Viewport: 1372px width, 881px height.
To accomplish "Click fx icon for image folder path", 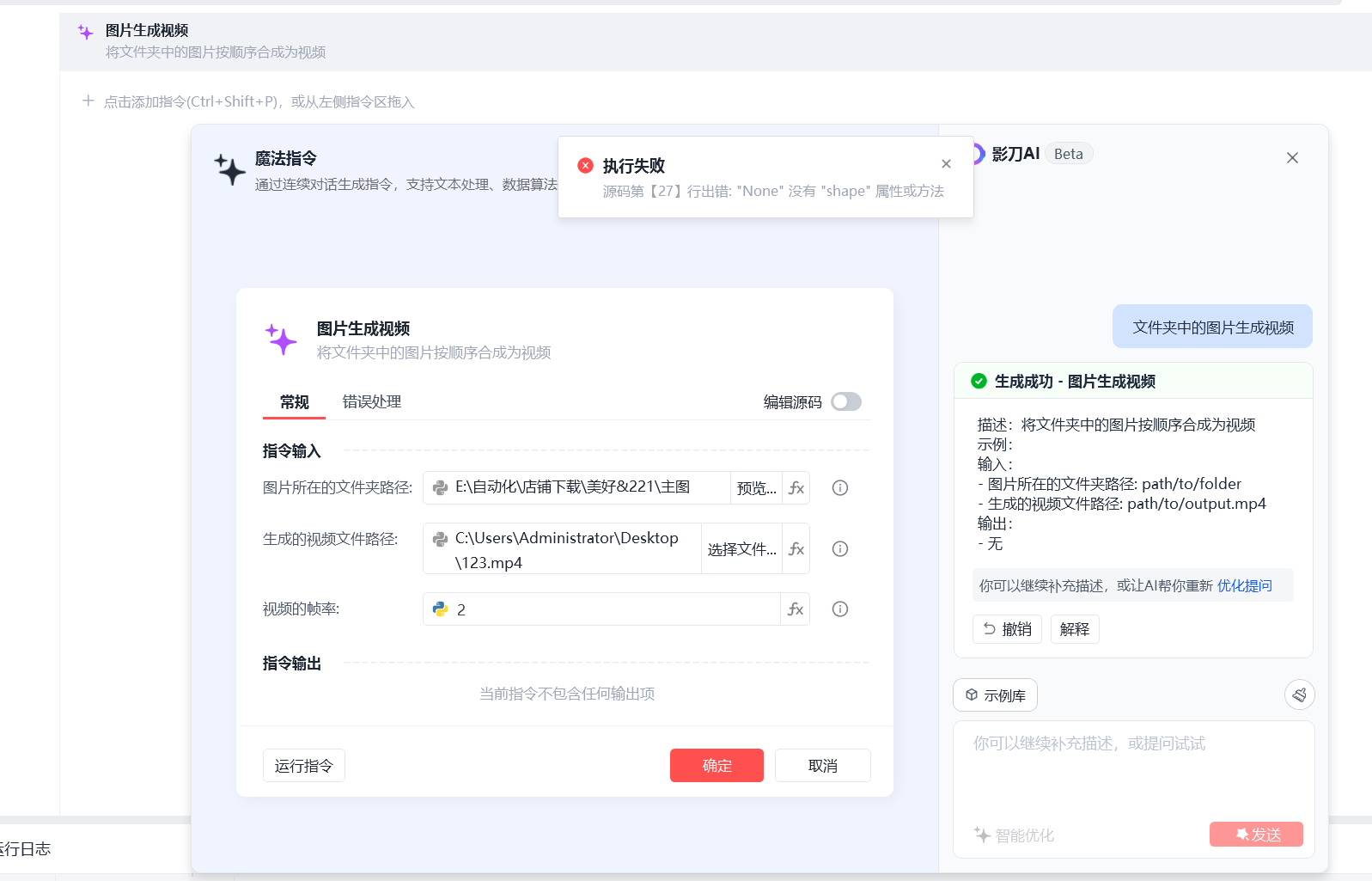I will pyautogui.click(x=796, y=488).
